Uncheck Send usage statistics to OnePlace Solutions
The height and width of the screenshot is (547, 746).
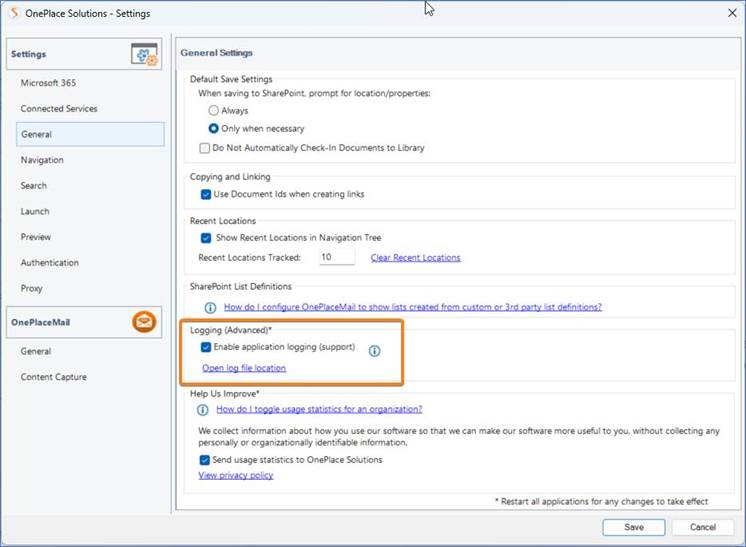205,459
